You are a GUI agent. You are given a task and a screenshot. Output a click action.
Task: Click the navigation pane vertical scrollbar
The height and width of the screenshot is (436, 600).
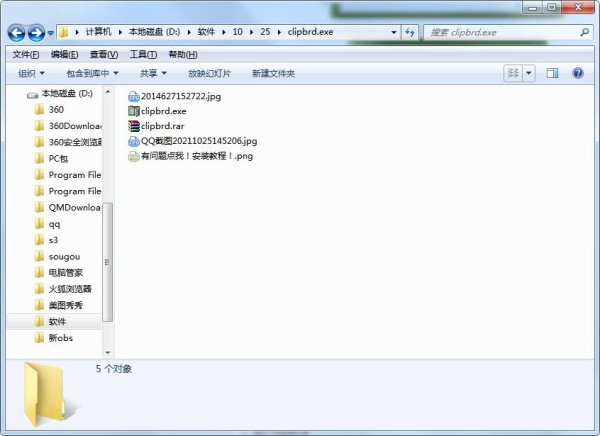click(x=108, y=260)
